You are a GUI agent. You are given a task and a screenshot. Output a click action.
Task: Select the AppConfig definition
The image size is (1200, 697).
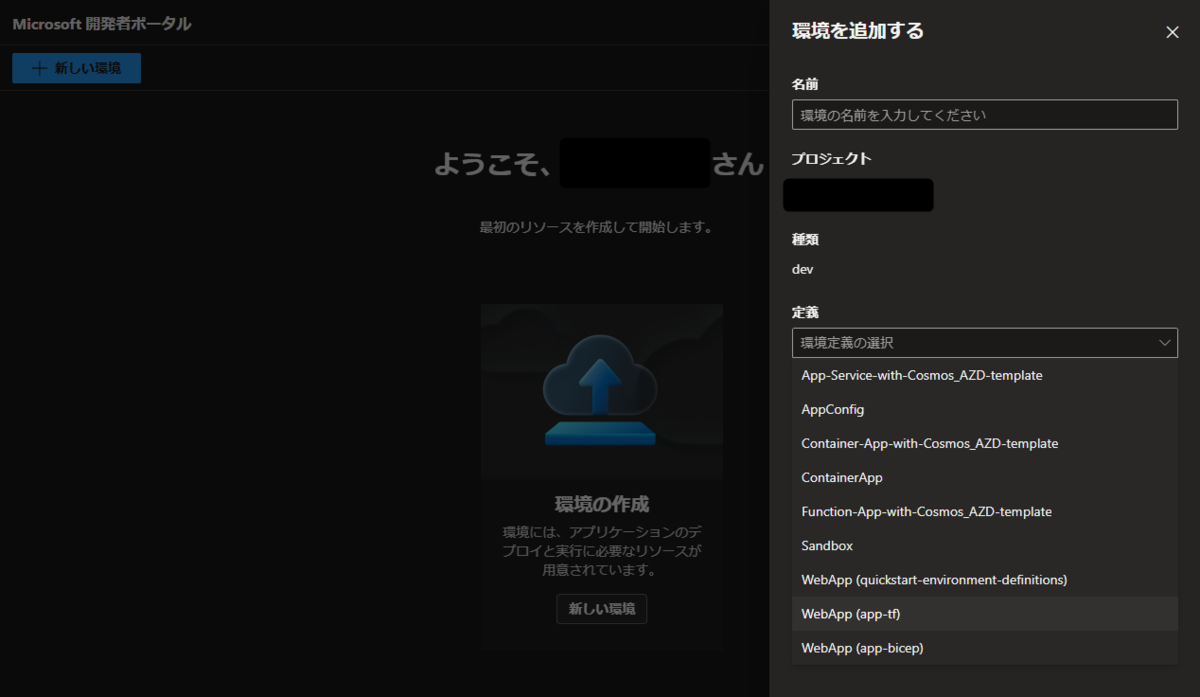point(984,410)
